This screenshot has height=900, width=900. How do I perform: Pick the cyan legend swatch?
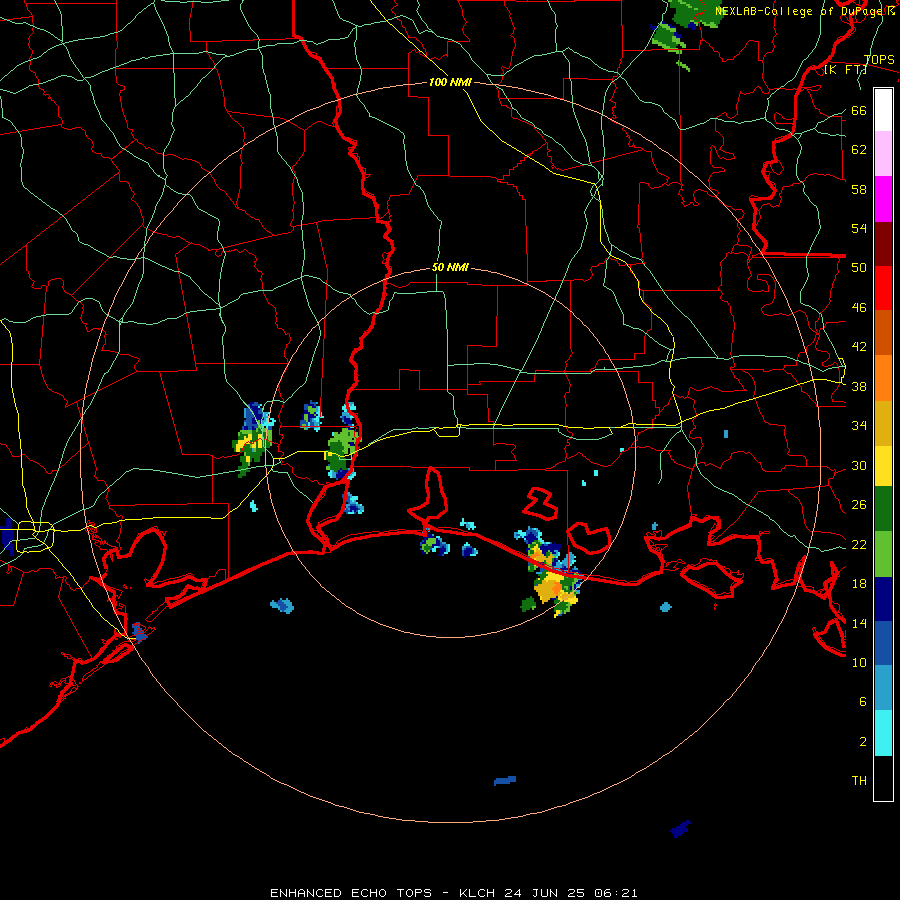click(x=883, y=733)
